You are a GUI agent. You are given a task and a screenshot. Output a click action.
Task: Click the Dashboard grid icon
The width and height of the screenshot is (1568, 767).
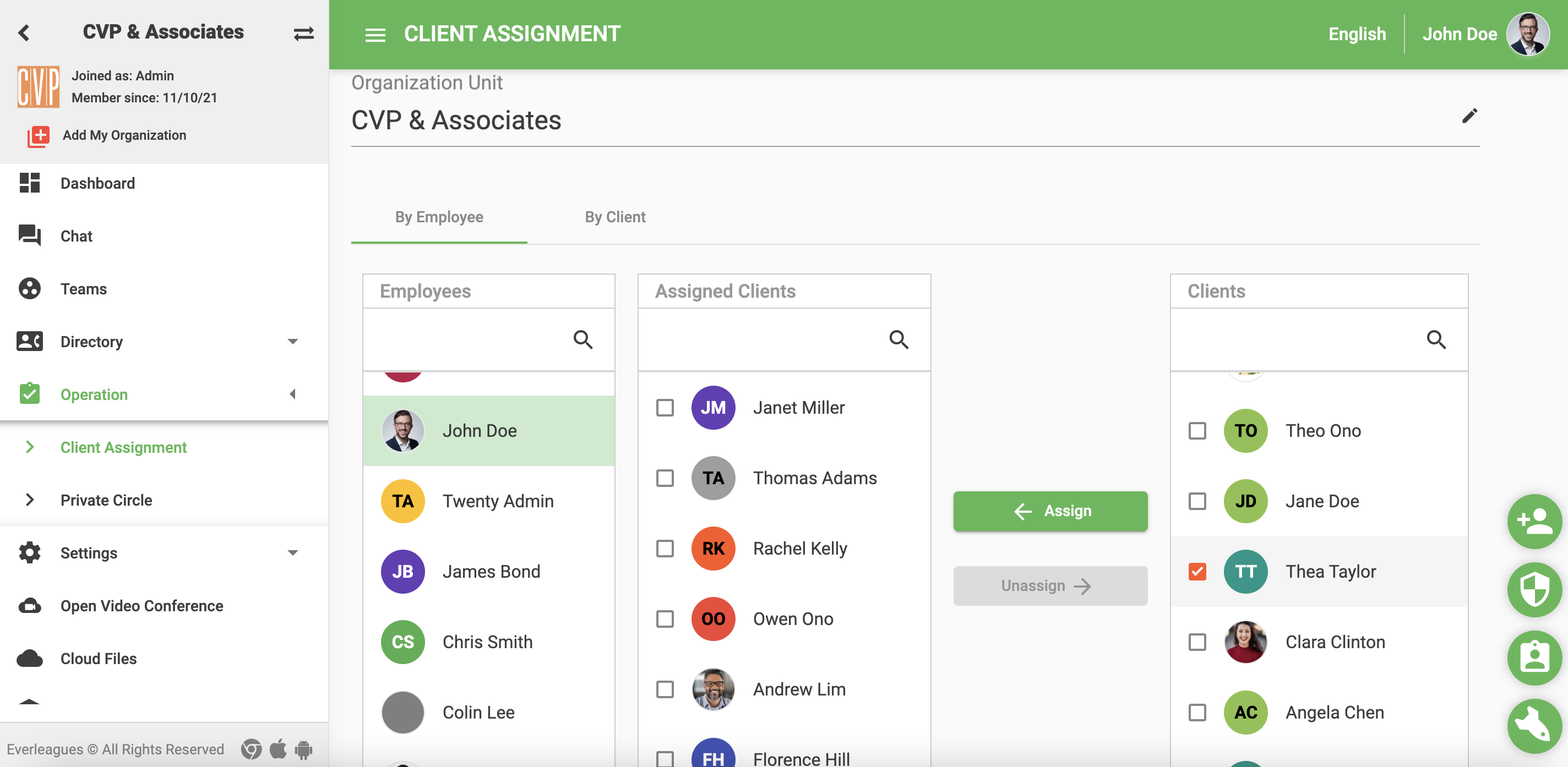tap(29, 183)
